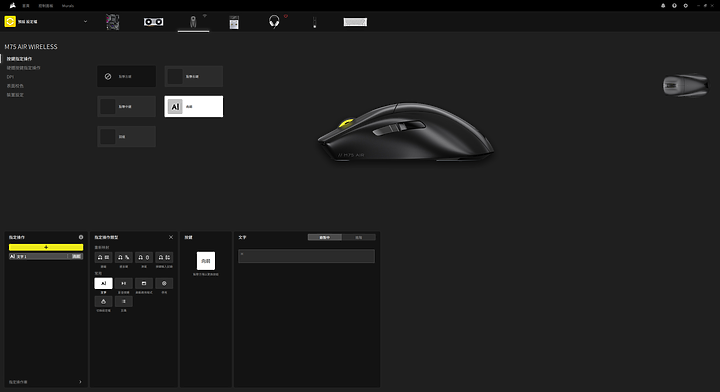Click the Corsair sails logo
The width and height of the screenshot is (720, 392).
[12, 6]
